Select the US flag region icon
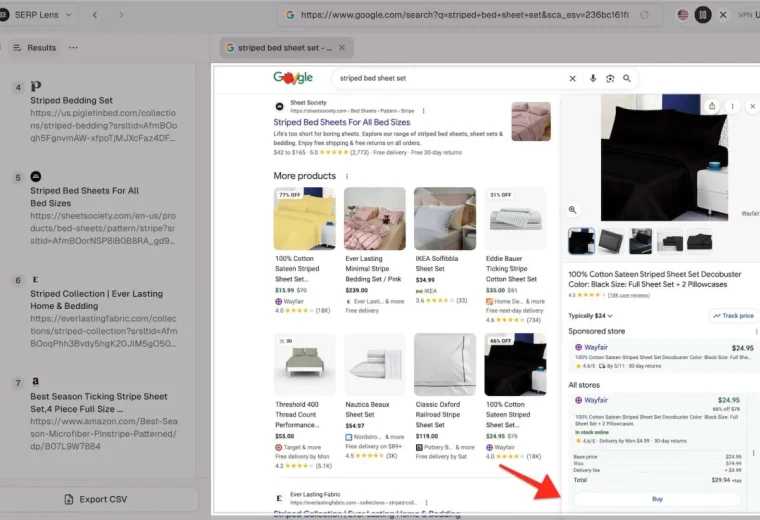This screenshot has height=520, width=760. [683, 15]
